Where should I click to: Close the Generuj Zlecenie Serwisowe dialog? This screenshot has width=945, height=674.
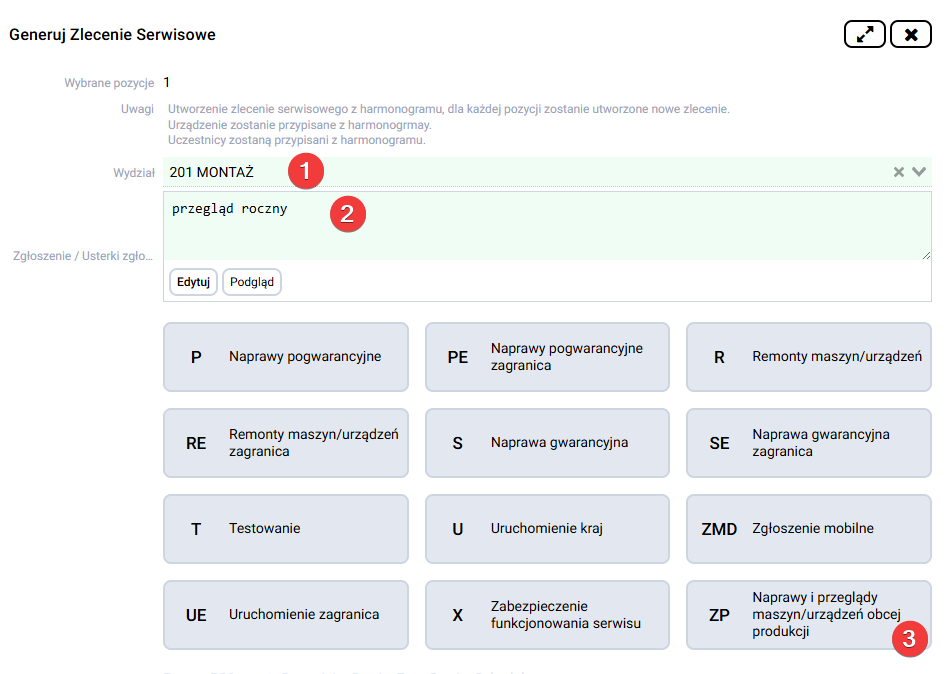click(x=912, y=33)
